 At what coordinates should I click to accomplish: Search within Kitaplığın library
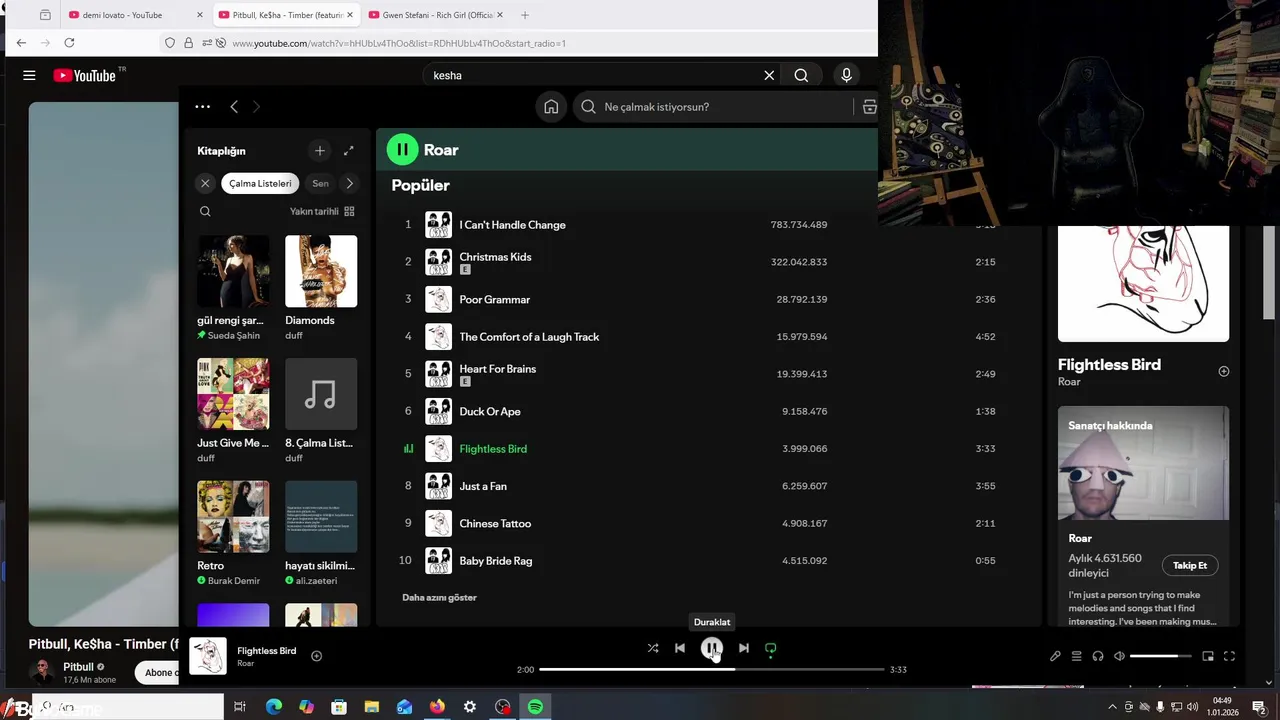tap(205, 211)
